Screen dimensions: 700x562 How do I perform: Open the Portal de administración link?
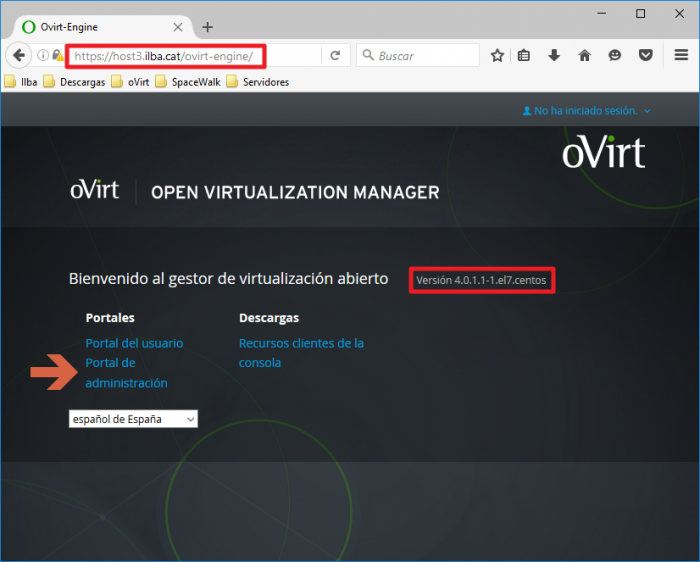pos(126,373)
